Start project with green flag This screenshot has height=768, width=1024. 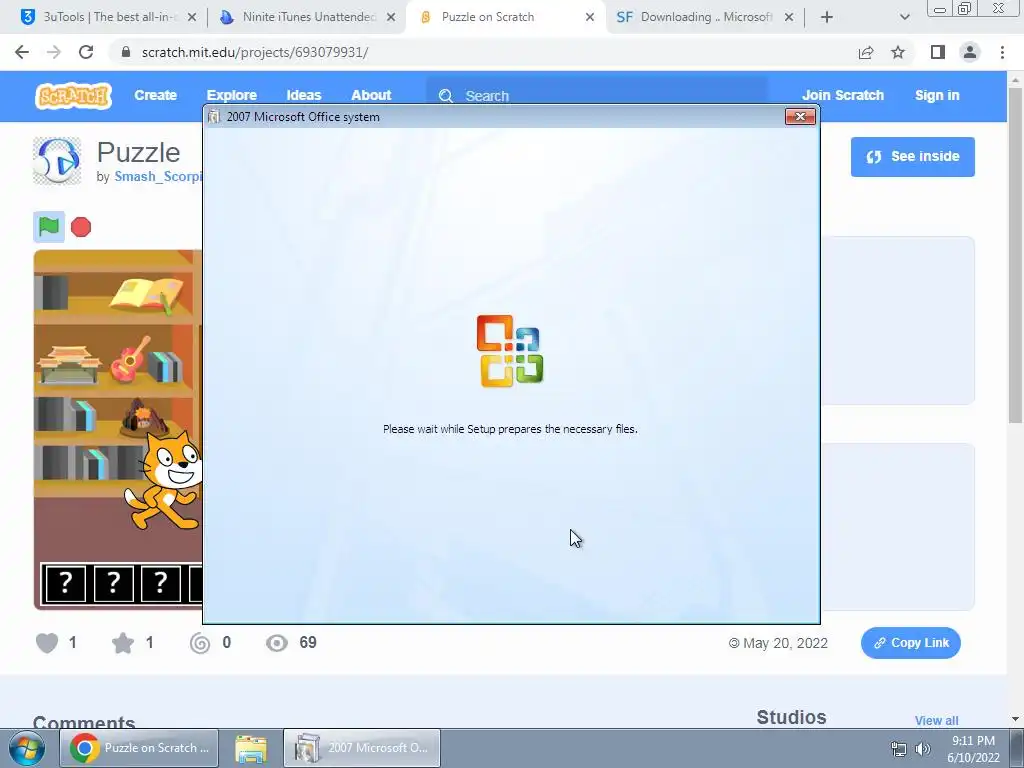[49, 227]
